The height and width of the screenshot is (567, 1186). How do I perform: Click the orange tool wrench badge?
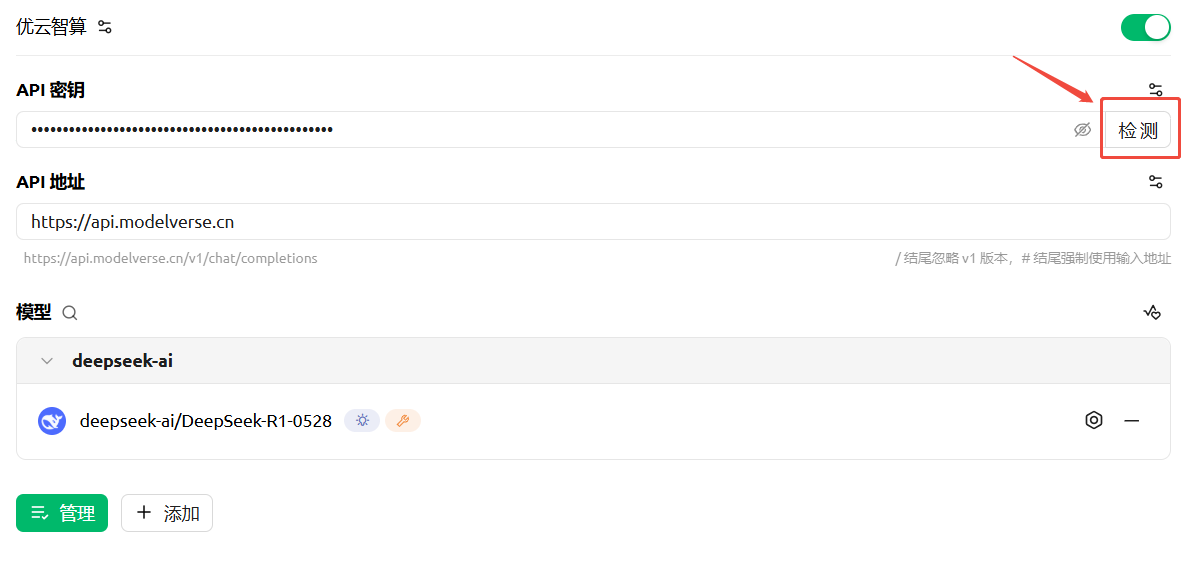coord(403,421)
